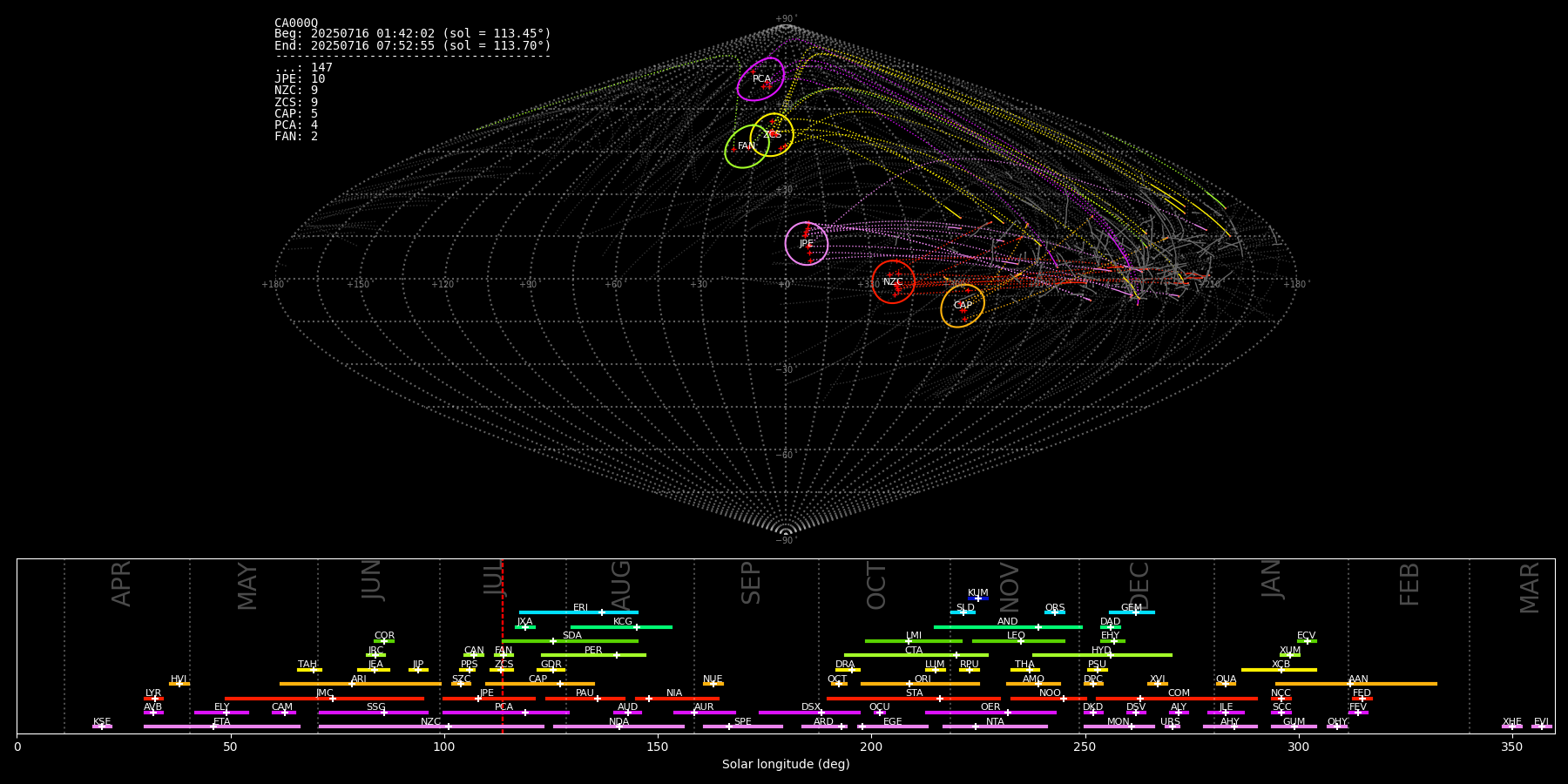Click the 'Solar longitude (deg)' axis label
Viewport: 1568px width, 784px height.
coord(786,765)
